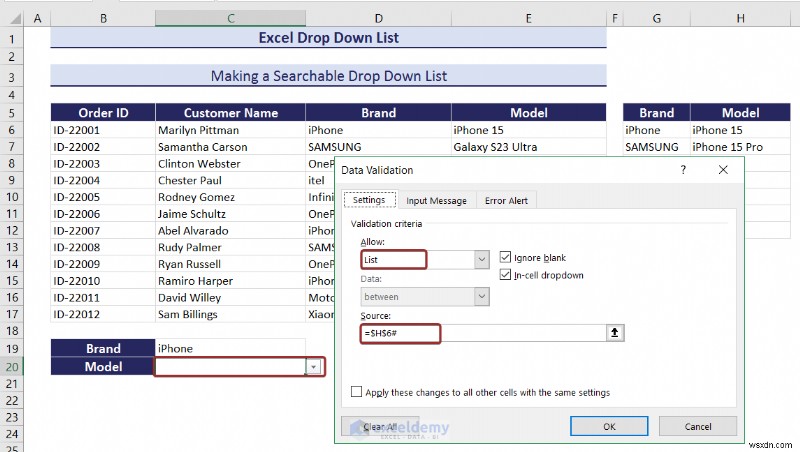The height and width of the screenshot is (452, 800).
Task: Click the Making a Searchable Drop Down List cell
Action: tap(329, 76)
